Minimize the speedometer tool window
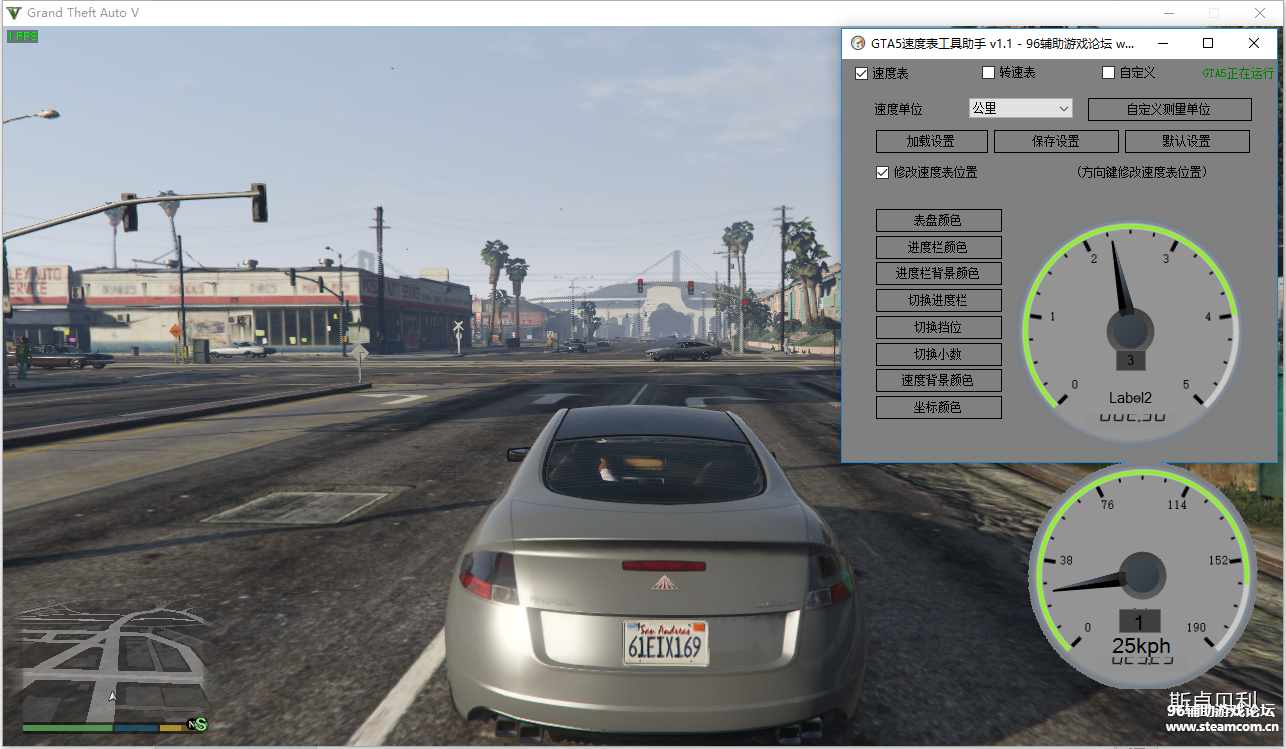The height and width of the screenshot is (749, 1286). coord(1162,43)
